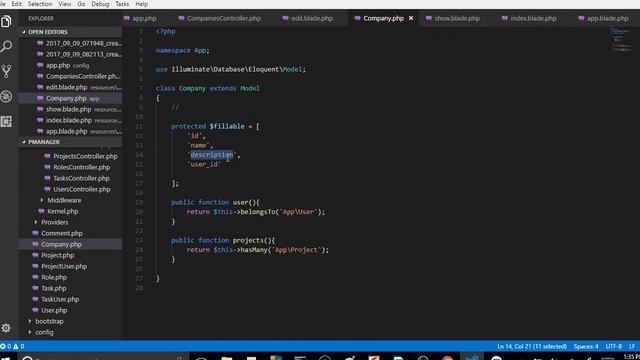Image resolution: width=640 pixels, height=360 pixels.
Task: Close the Company.php tab
Action: (x=411, y=18)
